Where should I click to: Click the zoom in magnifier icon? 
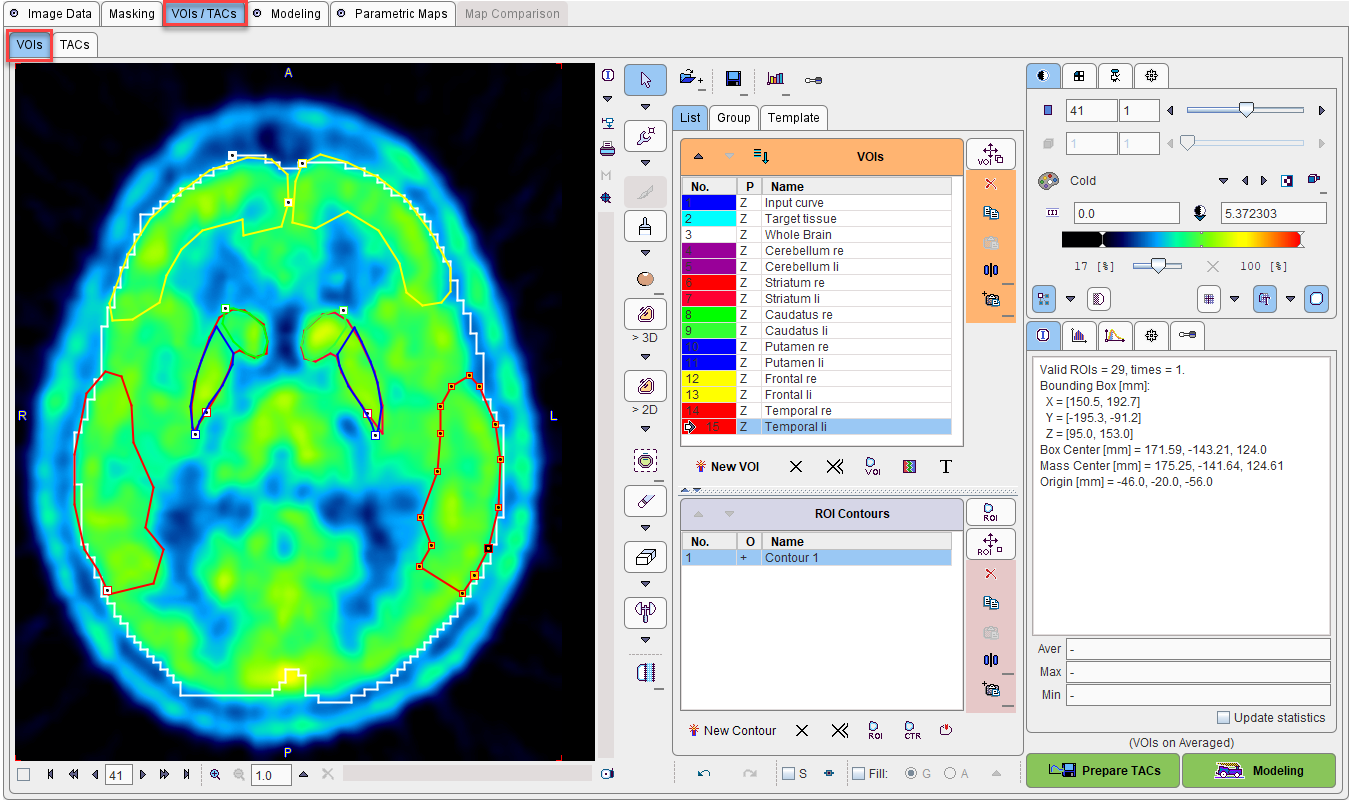215,774
